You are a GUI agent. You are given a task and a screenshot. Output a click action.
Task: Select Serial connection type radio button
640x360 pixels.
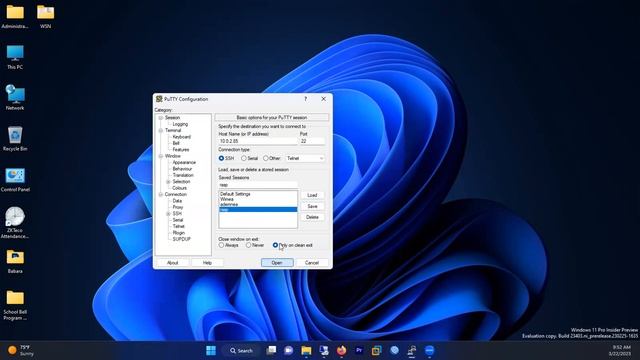click(x=244, y=158)
